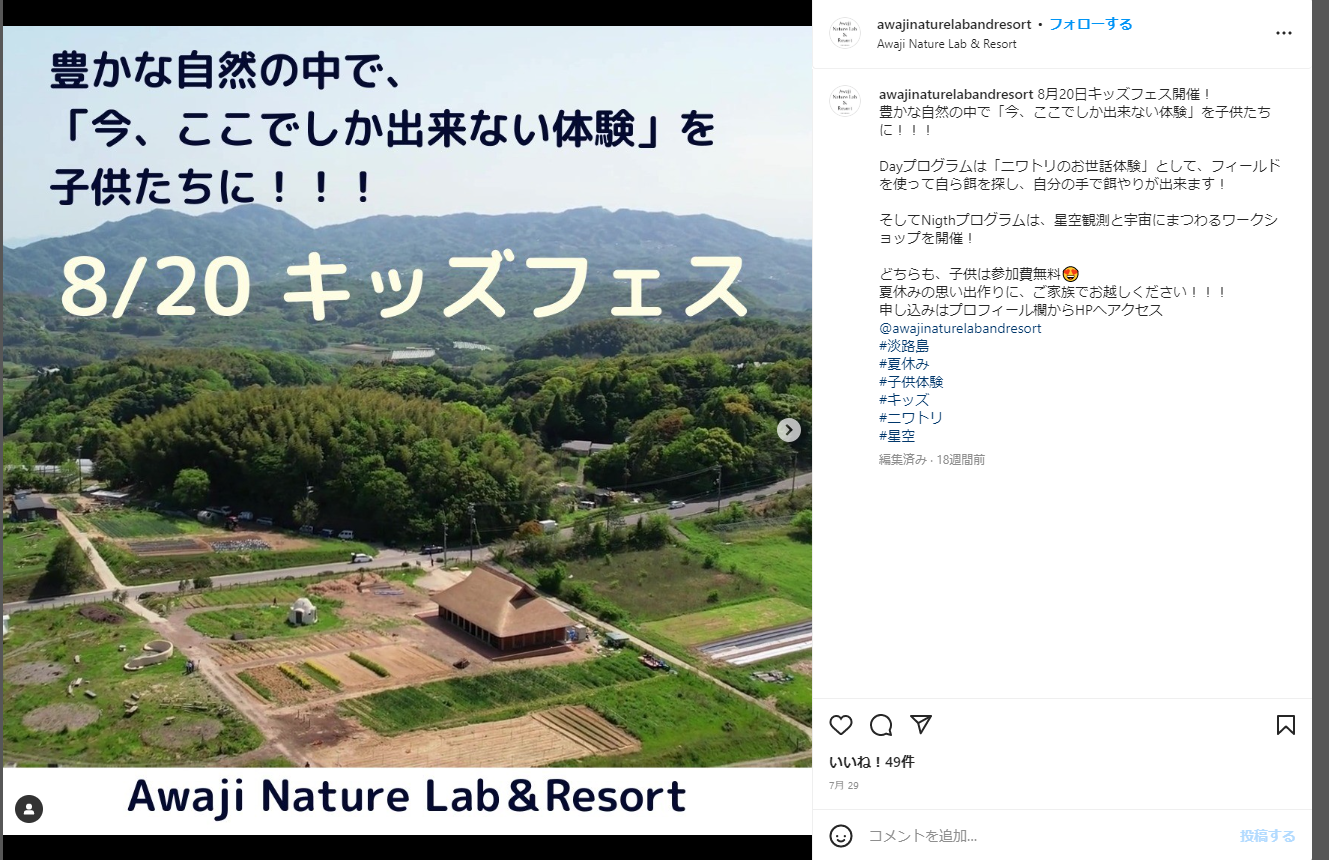Click the kids fest aerial photo

coord(407,430)
